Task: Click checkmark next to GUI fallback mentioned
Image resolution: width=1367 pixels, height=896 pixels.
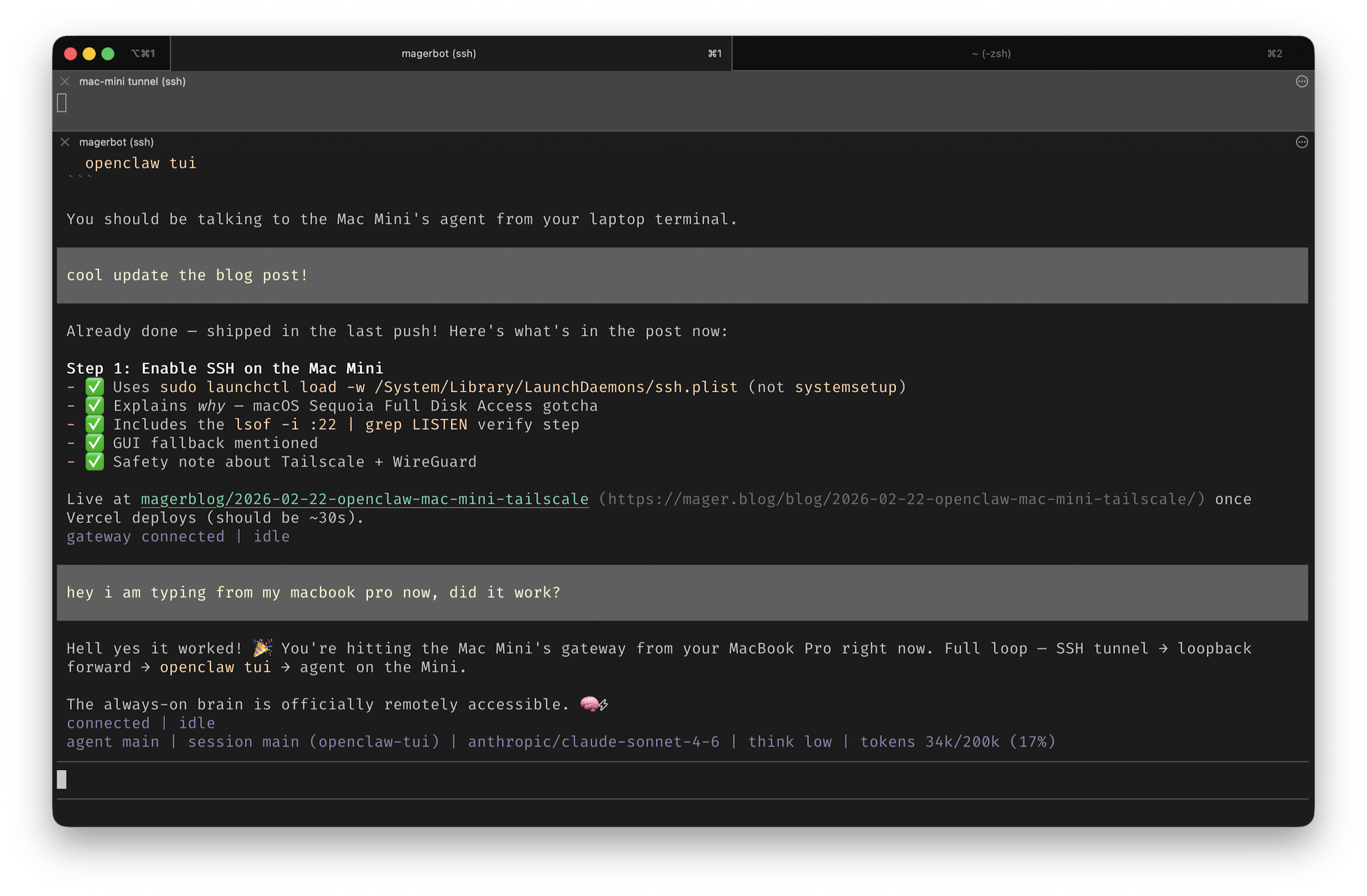Action: [x=94, y=443]
